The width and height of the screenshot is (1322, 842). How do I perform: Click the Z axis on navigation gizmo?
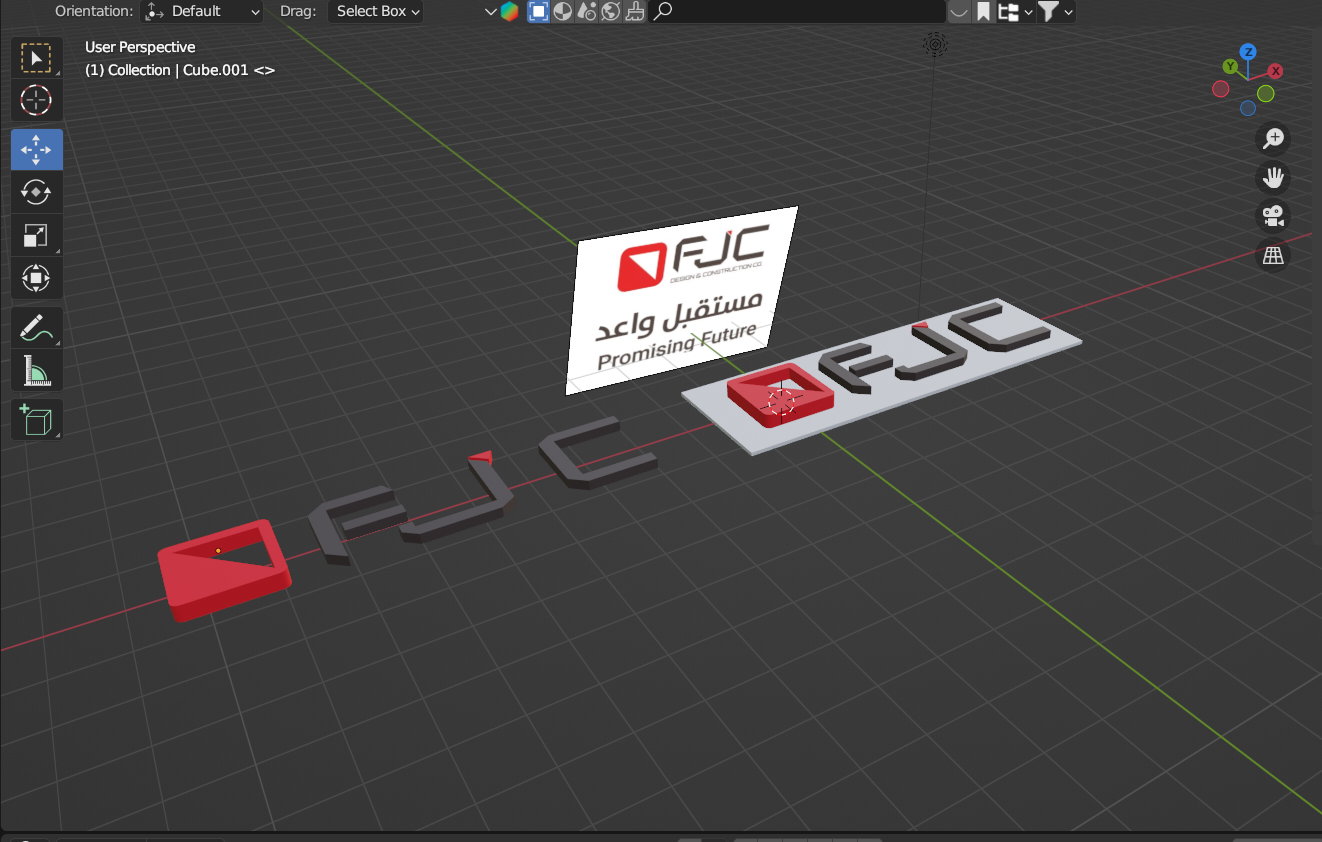pos(1248,51)
